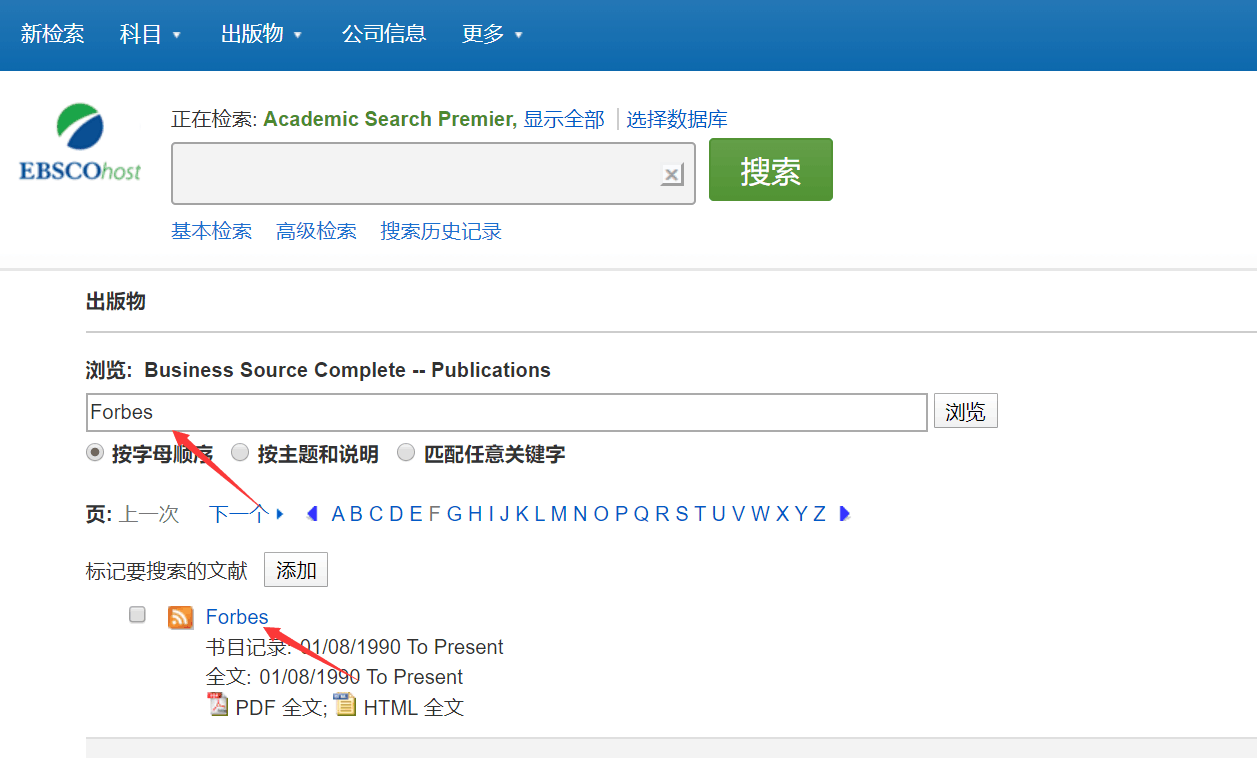This screenshot has width=1257, height=758.
Task: Click the 选择数据库 link
Action: point(677,120)
